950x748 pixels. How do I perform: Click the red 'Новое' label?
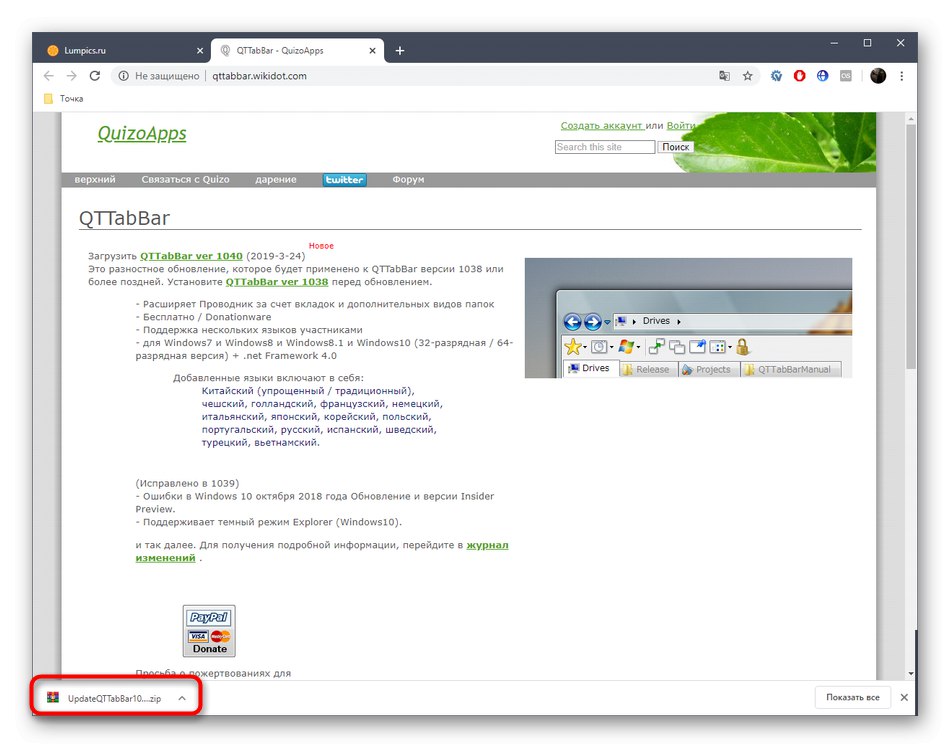[x=321, y=246]
